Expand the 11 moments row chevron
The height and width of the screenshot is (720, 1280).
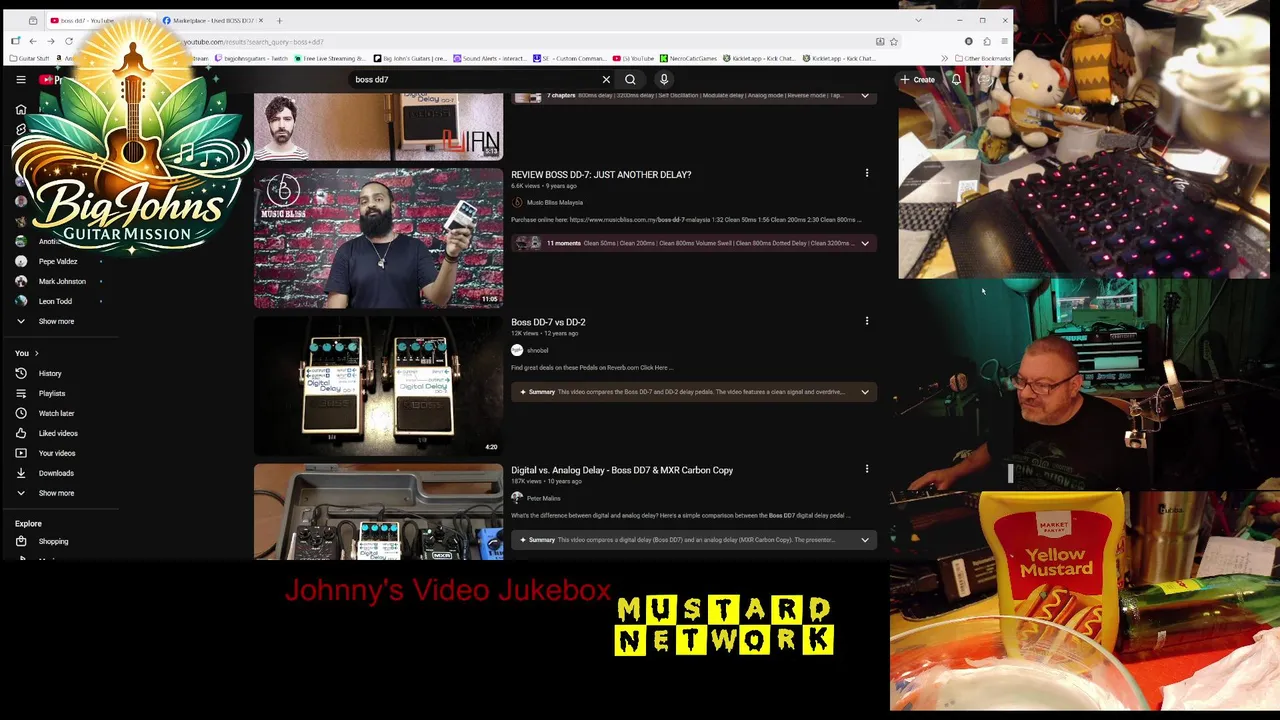tap(865, 243)
